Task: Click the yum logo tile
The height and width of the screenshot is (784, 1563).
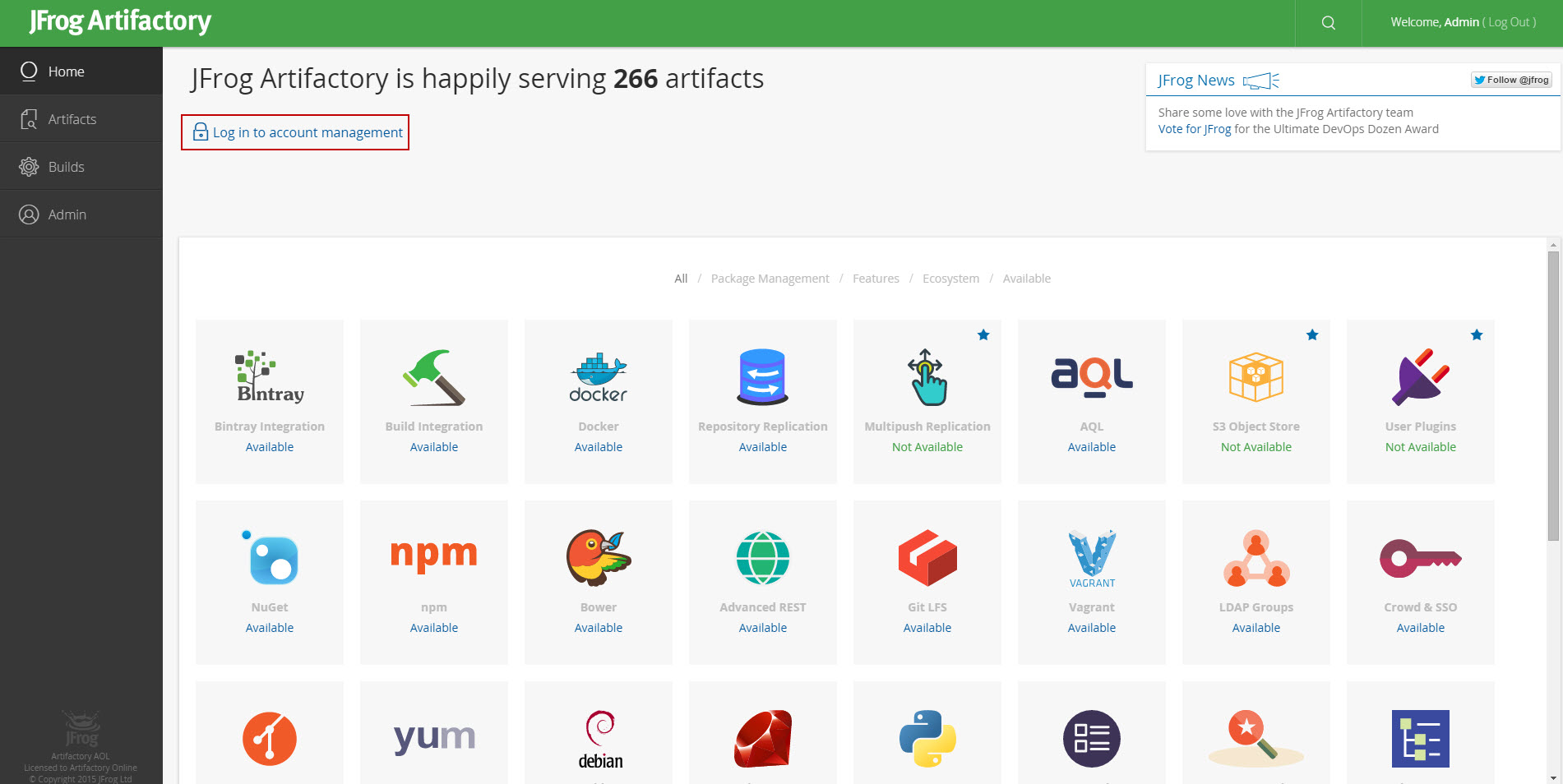Action: click(433, 737)
